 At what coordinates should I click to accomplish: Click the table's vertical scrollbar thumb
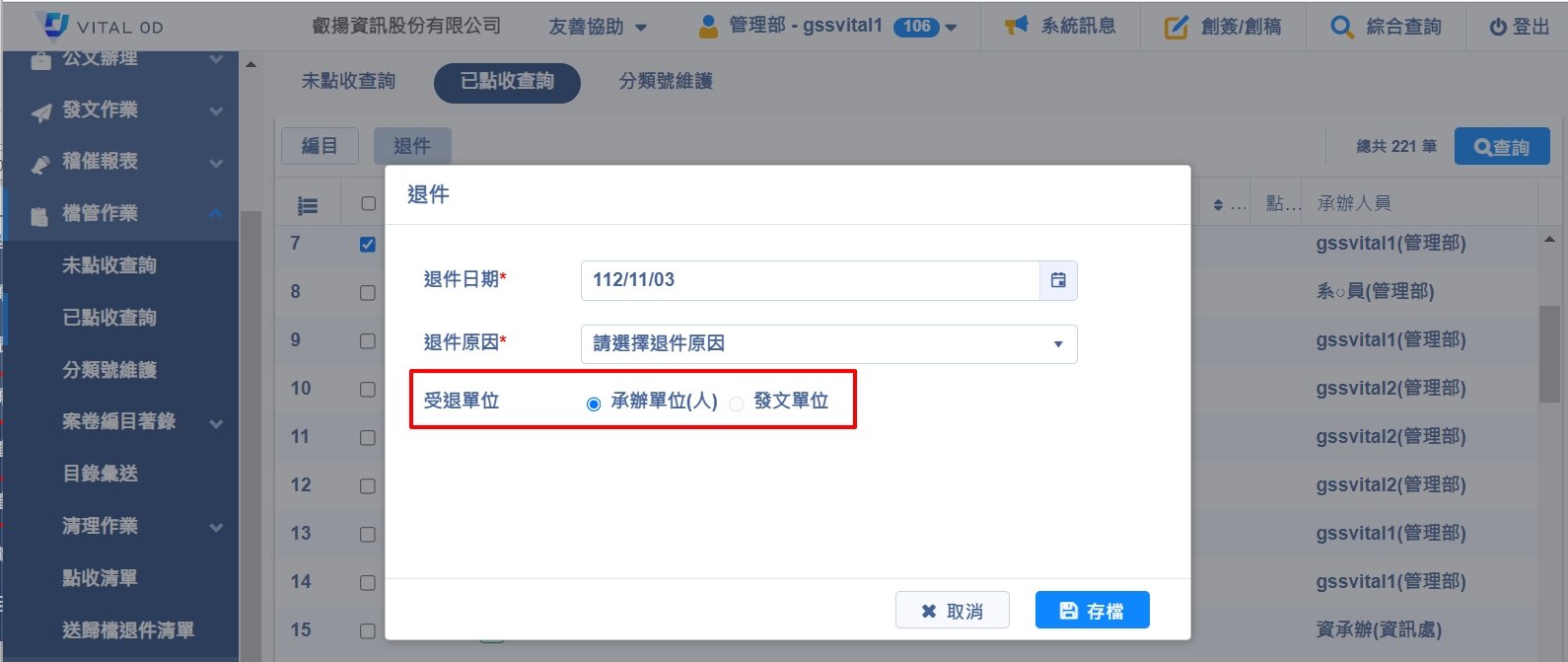coord(1549,353)
